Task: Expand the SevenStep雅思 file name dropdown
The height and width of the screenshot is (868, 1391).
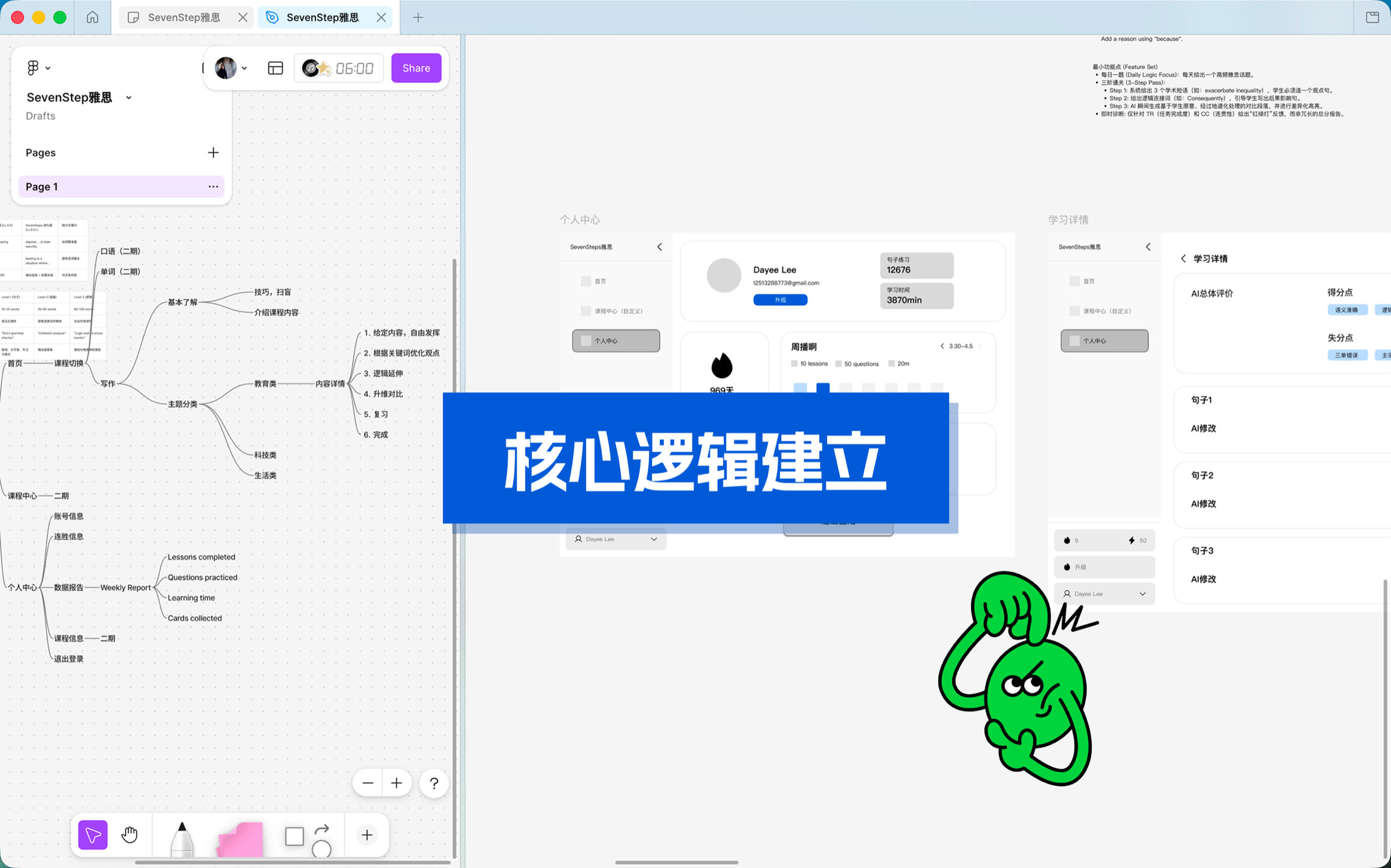Action: coord(129,98)
